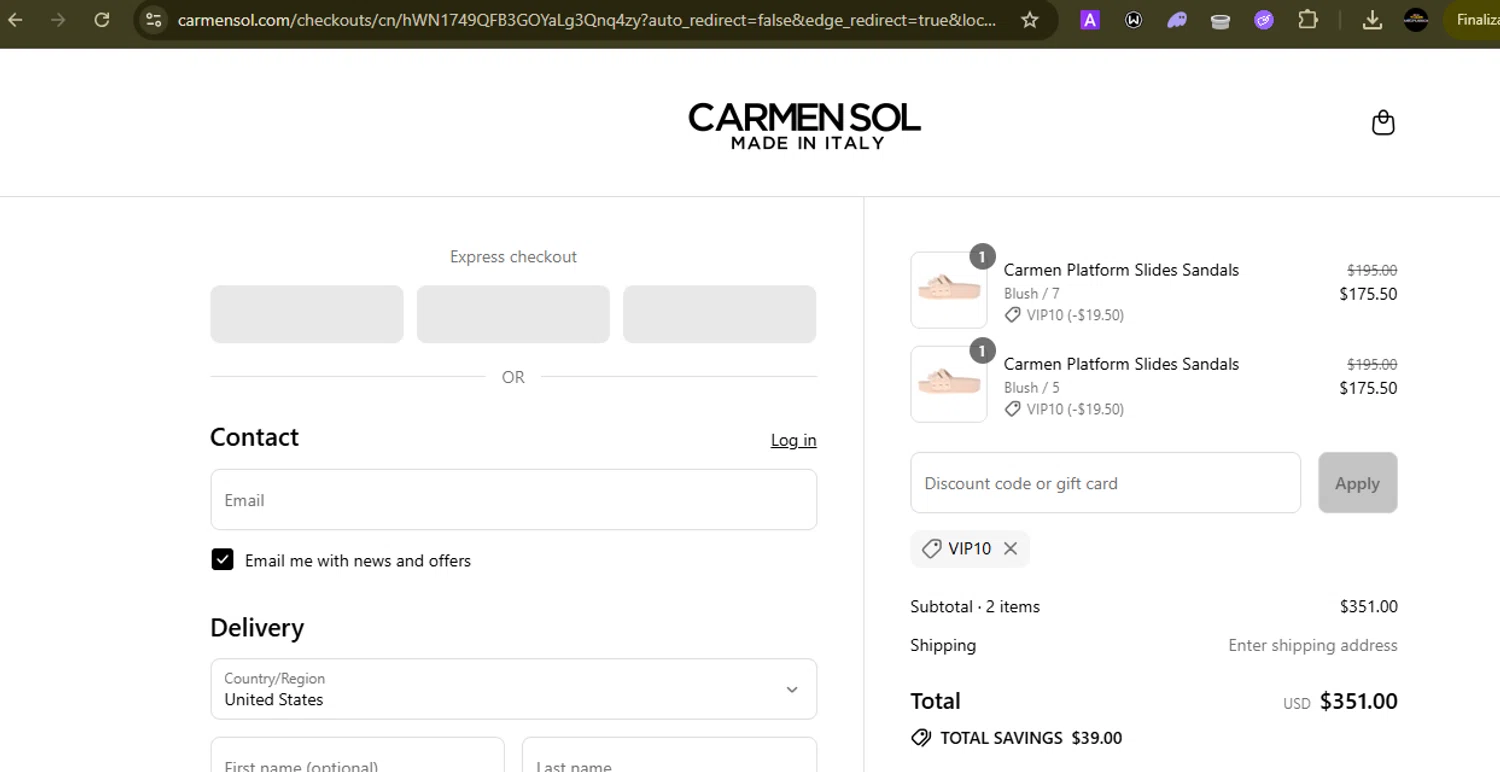Focus the Email input field

coord(513,500)
